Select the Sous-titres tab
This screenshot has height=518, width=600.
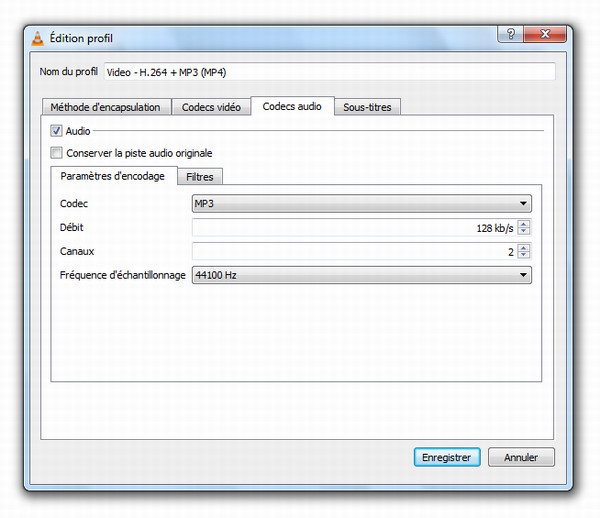coord(367,107)
